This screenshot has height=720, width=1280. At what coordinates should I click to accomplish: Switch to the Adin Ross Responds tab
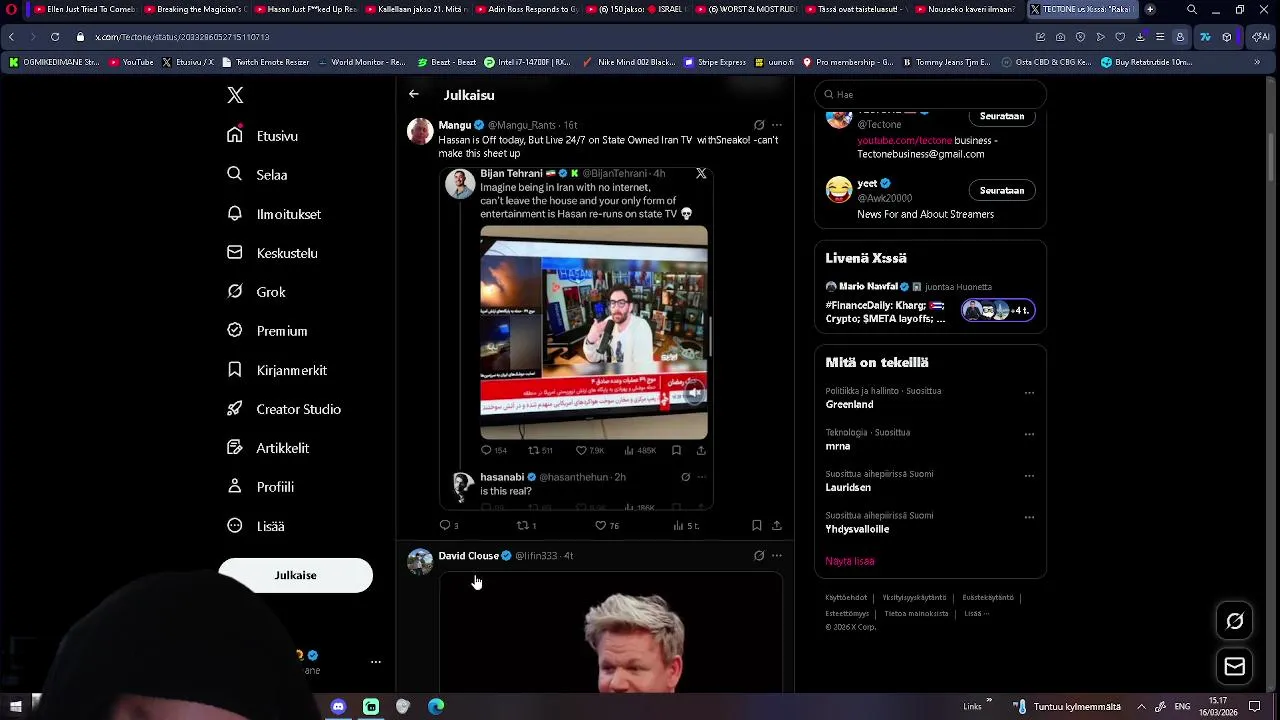click(525, 9)
